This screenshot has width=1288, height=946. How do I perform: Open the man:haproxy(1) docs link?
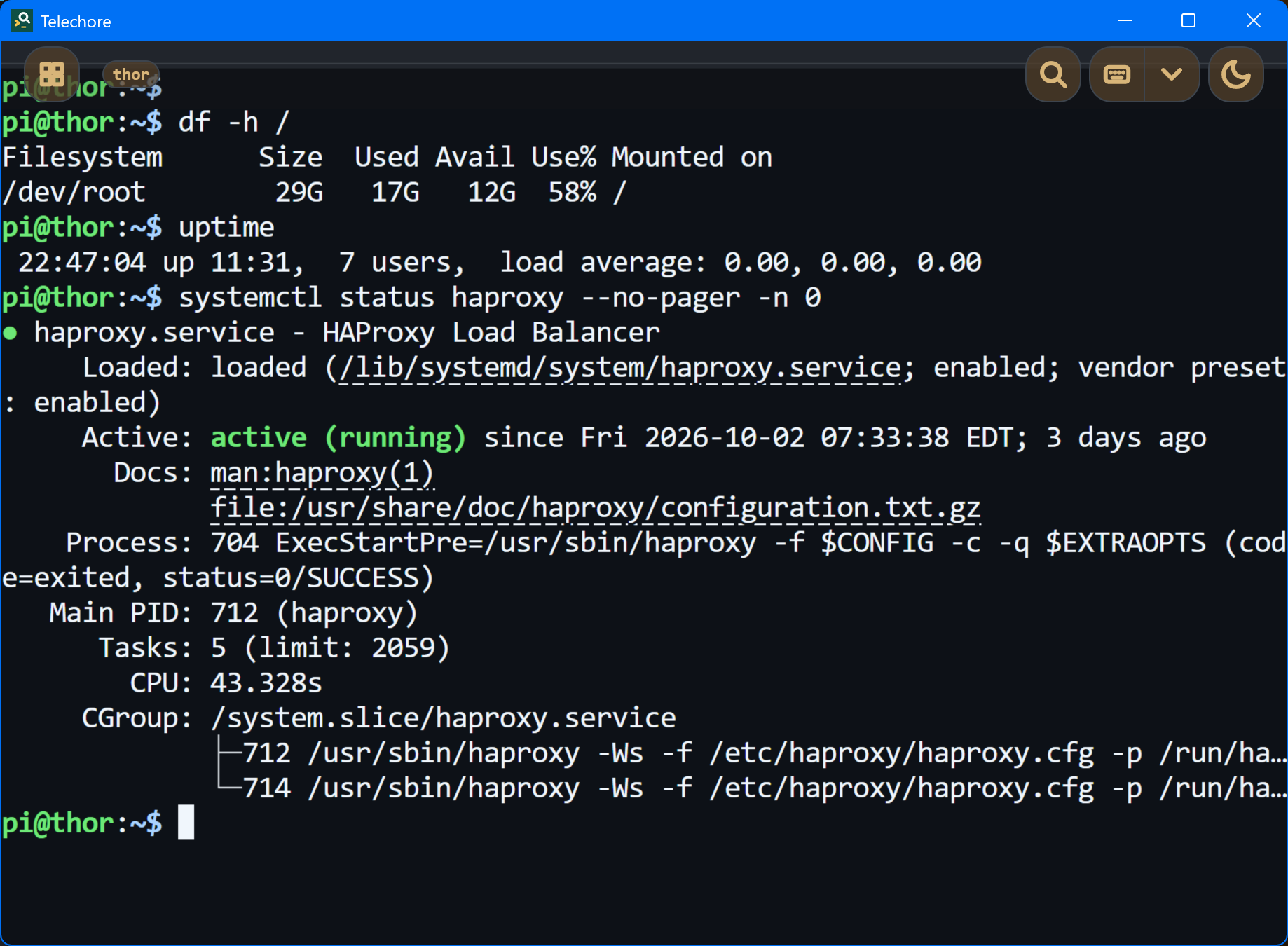[x=322, y=473]
